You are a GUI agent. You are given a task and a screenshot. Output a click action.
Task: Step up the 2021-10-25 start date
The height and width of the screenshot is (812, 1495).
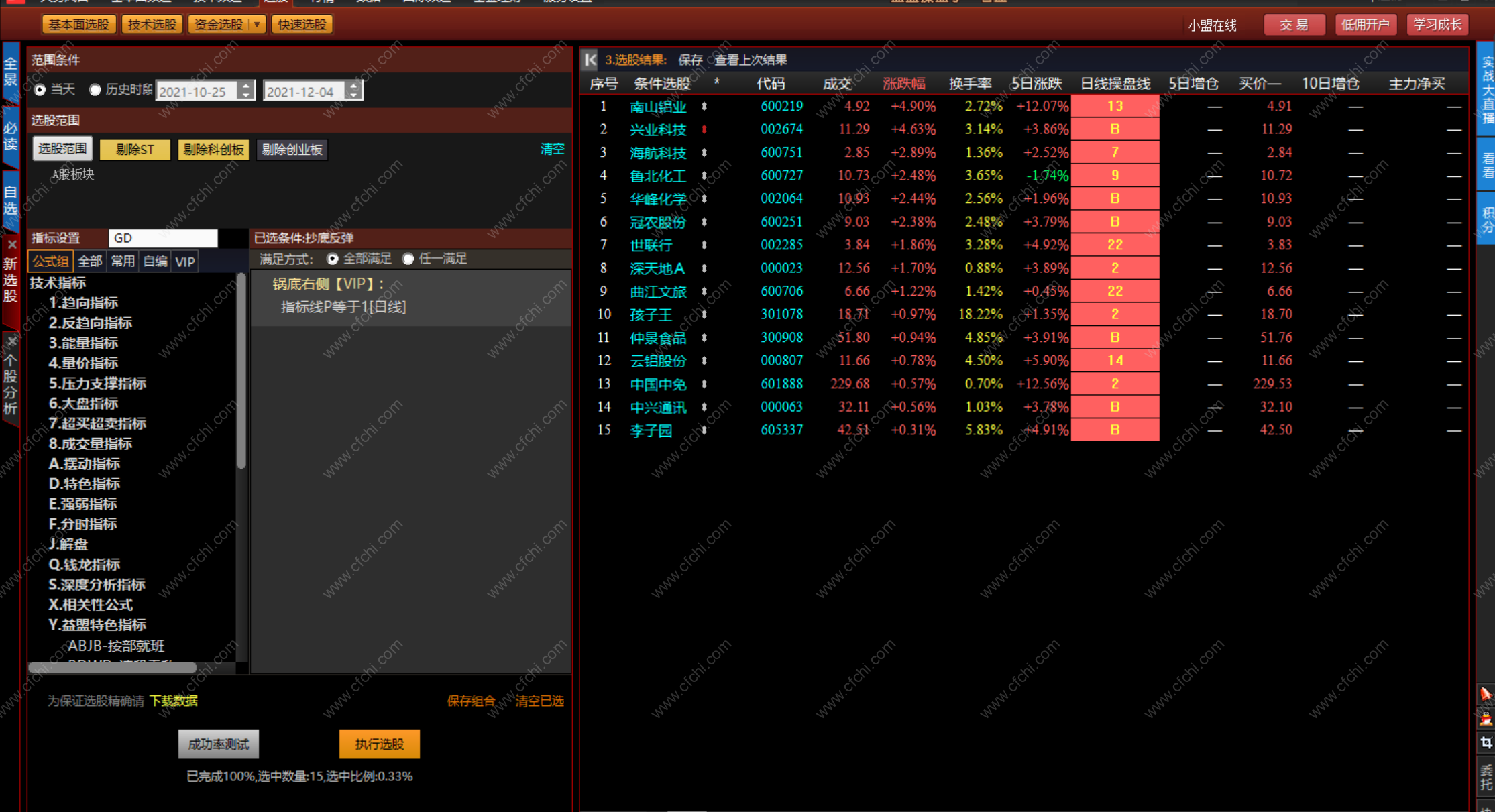coord(246,85)
